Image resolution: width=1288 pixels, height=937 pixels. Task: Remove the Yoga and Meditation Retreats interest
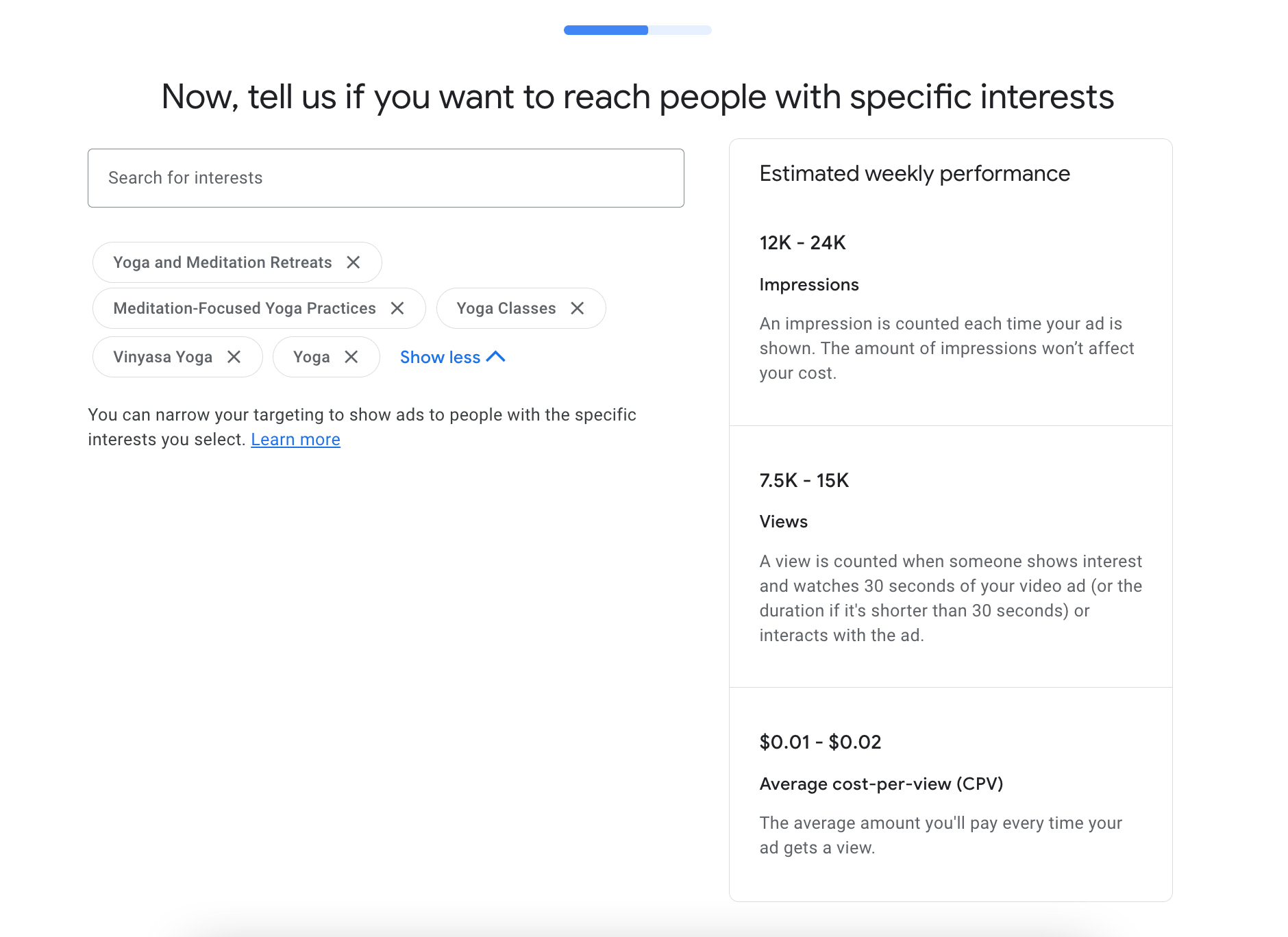click(354, 262)
